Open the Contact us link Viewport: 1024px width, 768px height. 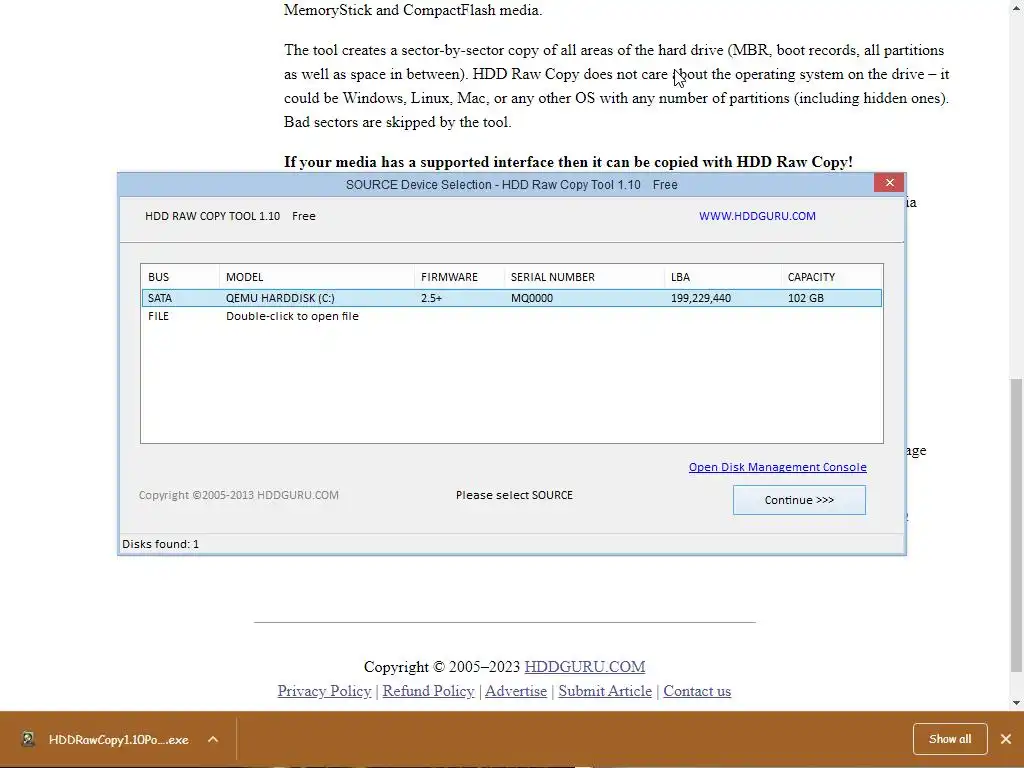tap(697, 691)
